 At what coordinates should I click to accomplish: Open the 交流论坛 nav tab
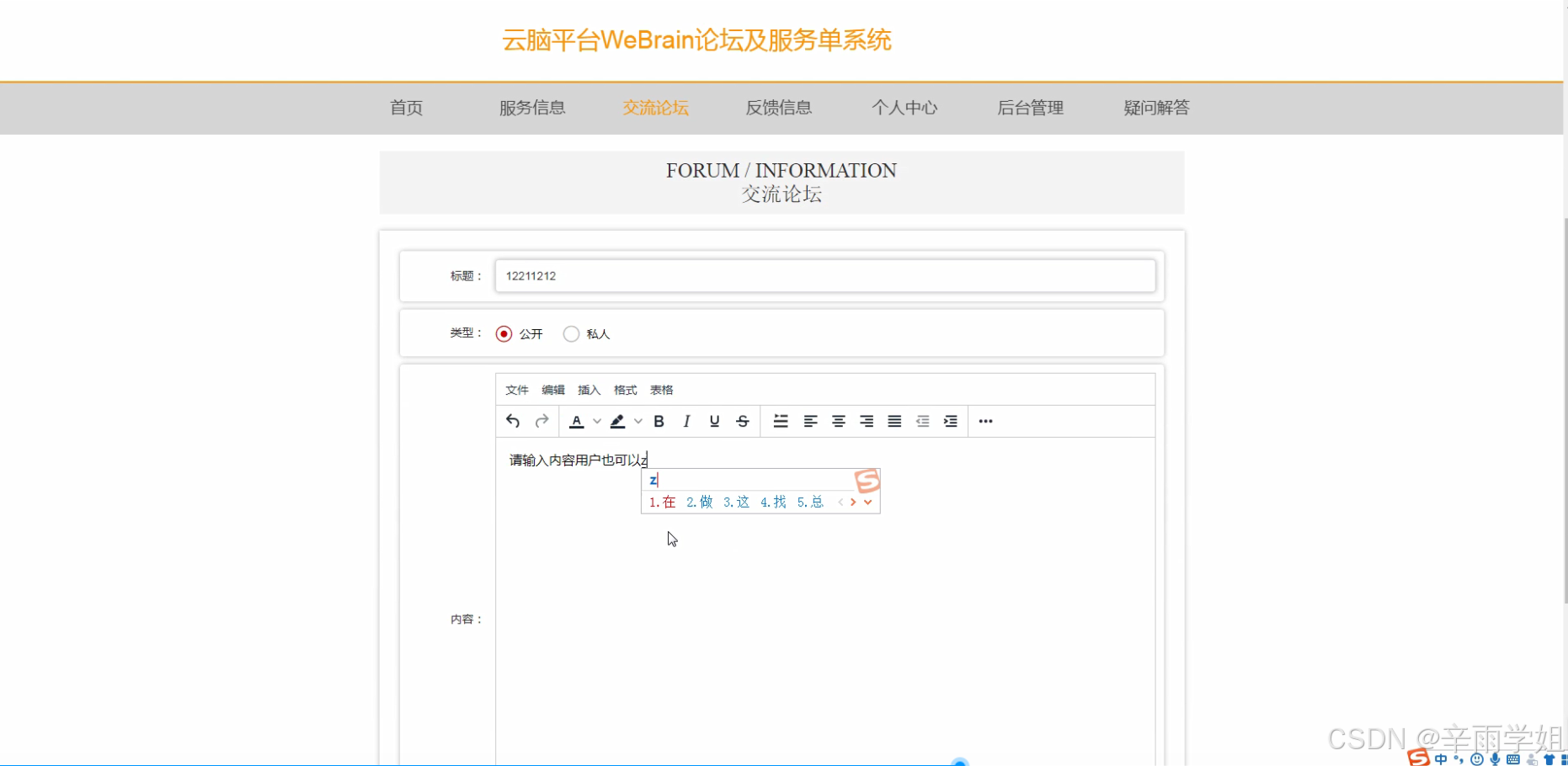(x=655, y=108)
